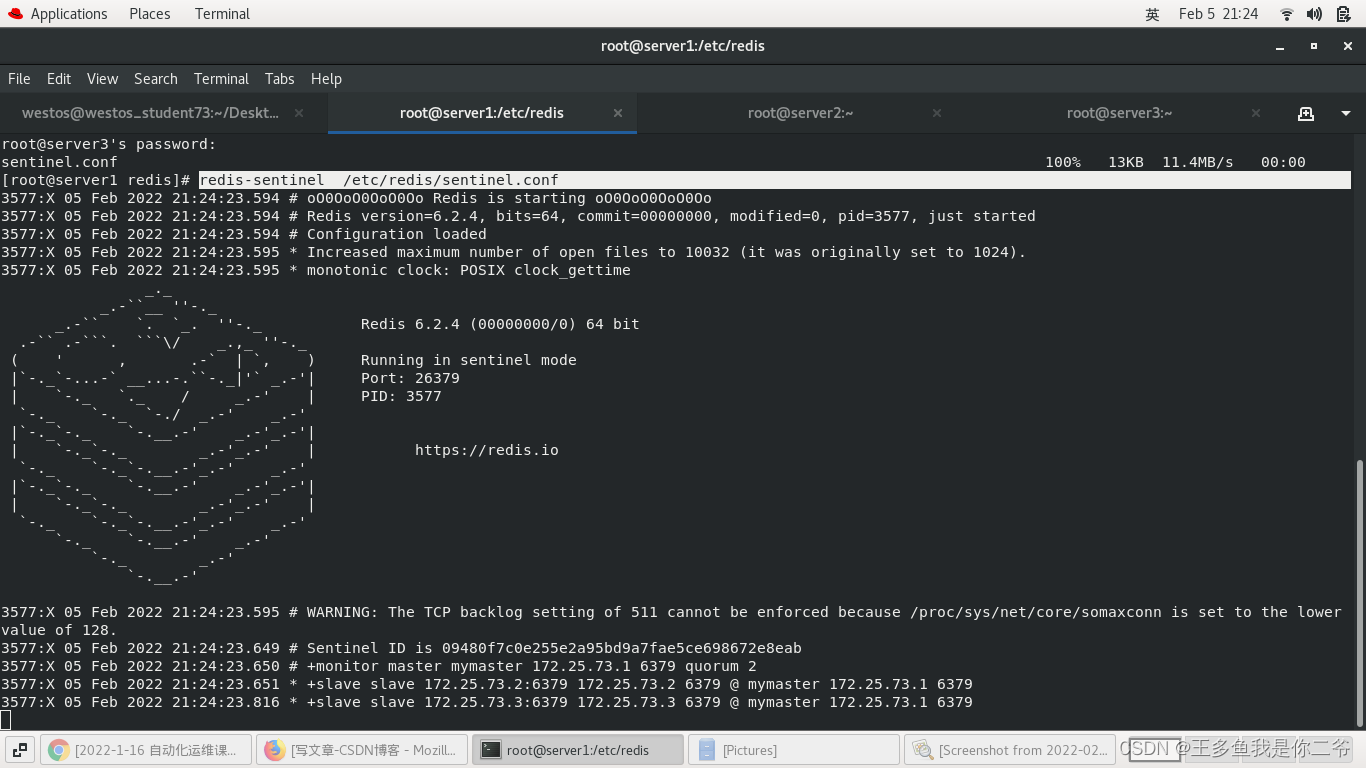Click the terminal cursor prompt box
The width and height of the screenshot is (1366, 768).
click(x=5, y=720)
